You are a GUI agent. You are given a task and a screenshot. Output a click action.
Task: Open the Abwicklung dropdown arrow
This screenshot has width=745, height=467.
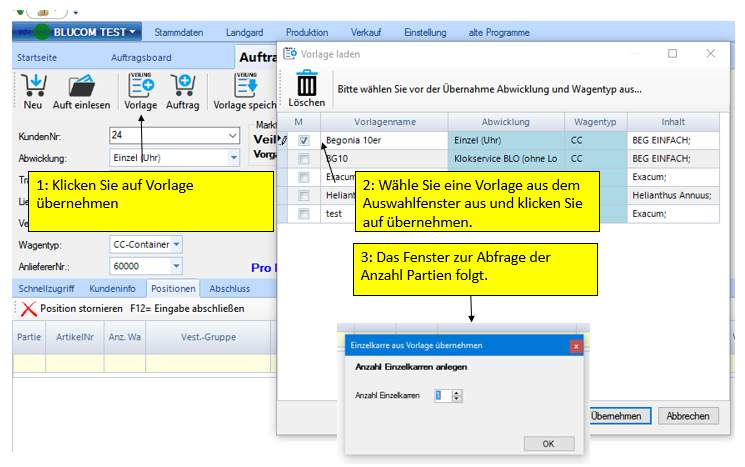pos(233,157)
